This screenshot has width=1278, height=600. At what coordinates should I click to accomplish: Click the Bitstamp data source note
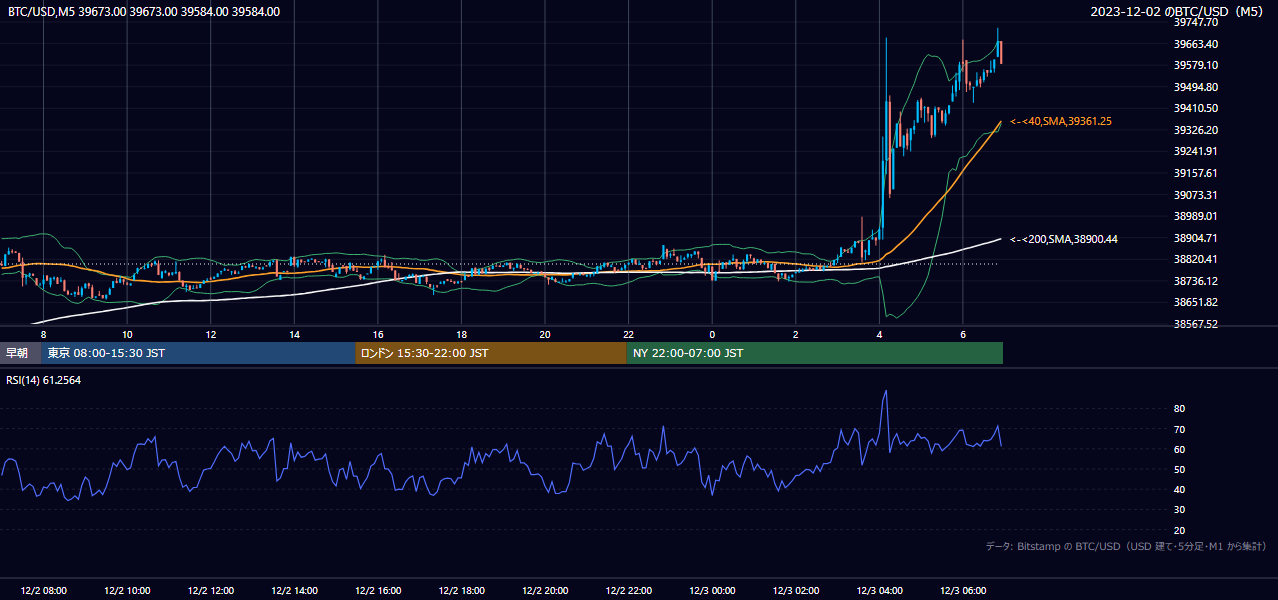pyautogui.click(x=1126, y=546)
